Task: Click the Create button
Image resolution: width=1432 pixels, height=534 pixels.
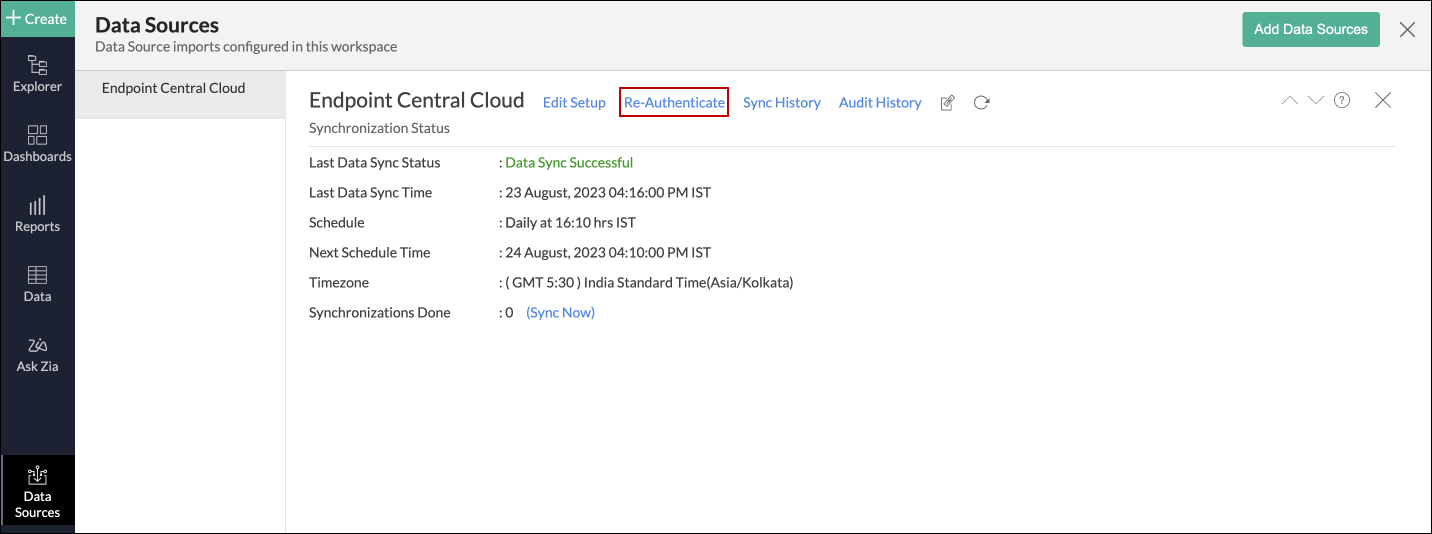Action: 37,18
